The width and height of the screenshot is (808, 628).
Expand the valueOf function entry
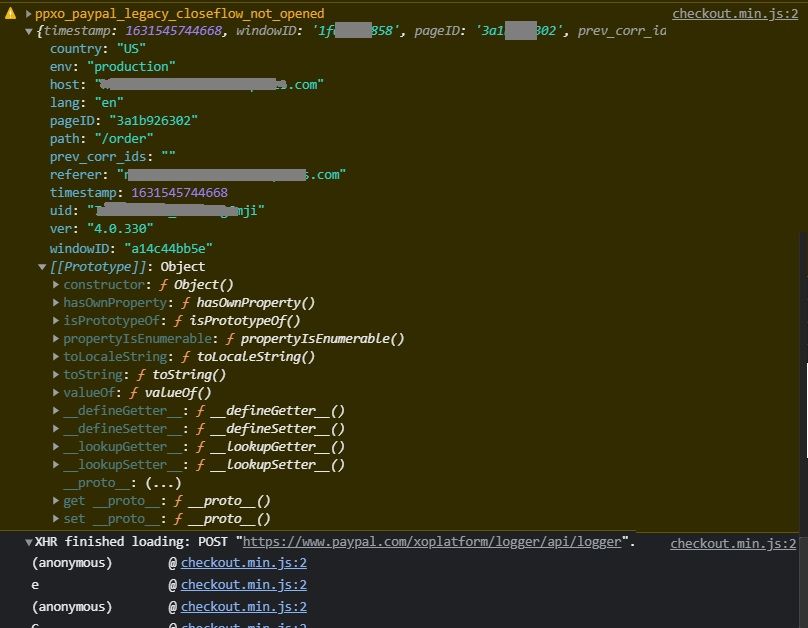[x=56, y=393]
